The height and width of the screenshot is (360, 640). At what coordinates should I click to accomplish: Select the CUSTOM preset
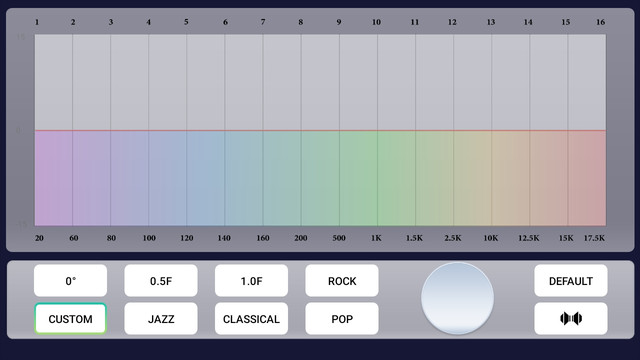pyautogui.click(x=70, y=318)
